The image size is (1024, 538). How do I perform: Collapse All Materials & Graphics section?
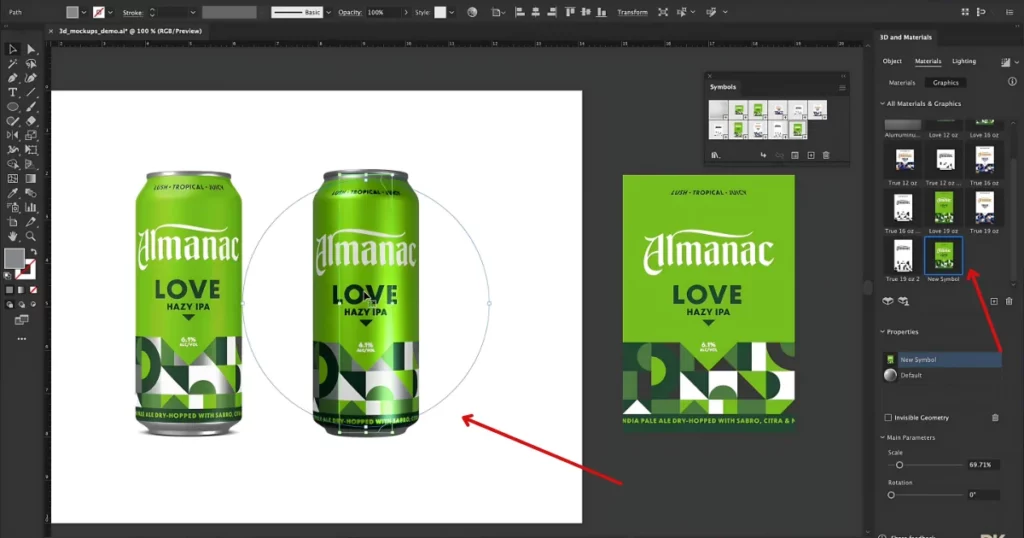tap(882, 104)
